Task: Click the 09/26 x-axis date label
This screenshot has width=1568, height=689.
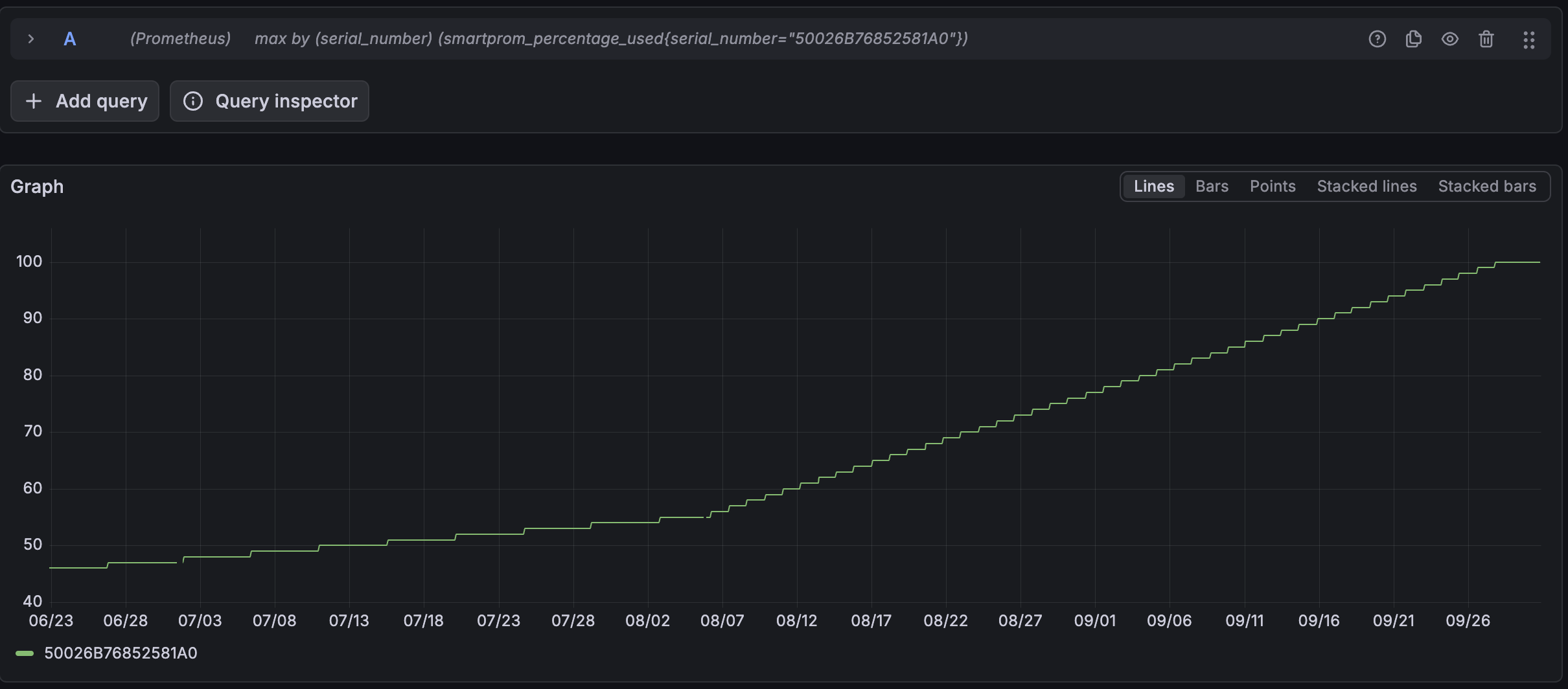Action: pyautogui.click(x=1468, y=620)
